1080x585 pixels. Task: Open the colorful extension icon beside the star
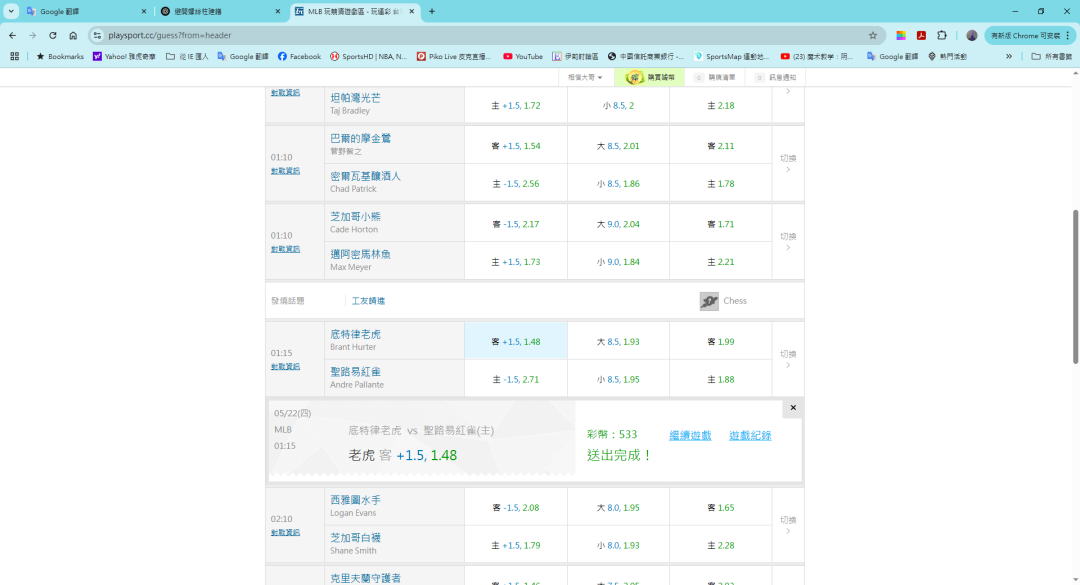pyautogui.click(x=900, y=35)
